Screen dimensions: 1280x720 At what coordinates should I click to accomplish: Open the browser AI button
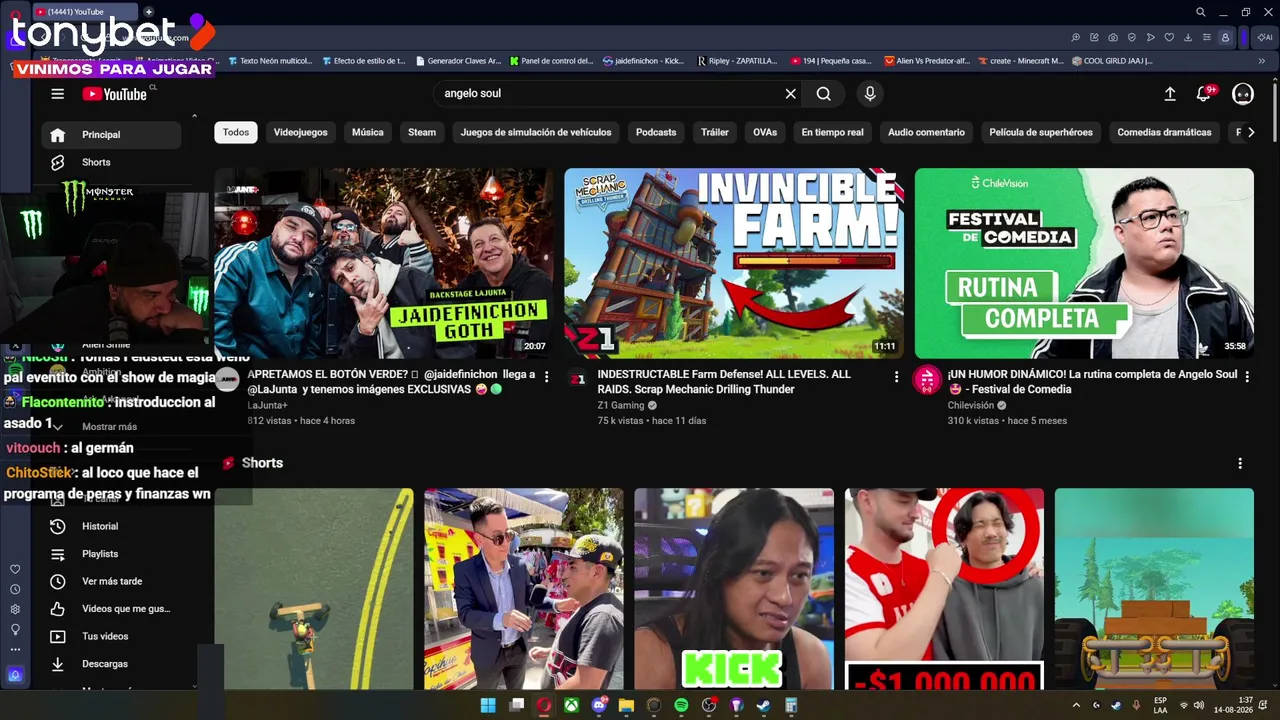[x=1265, y=38]
